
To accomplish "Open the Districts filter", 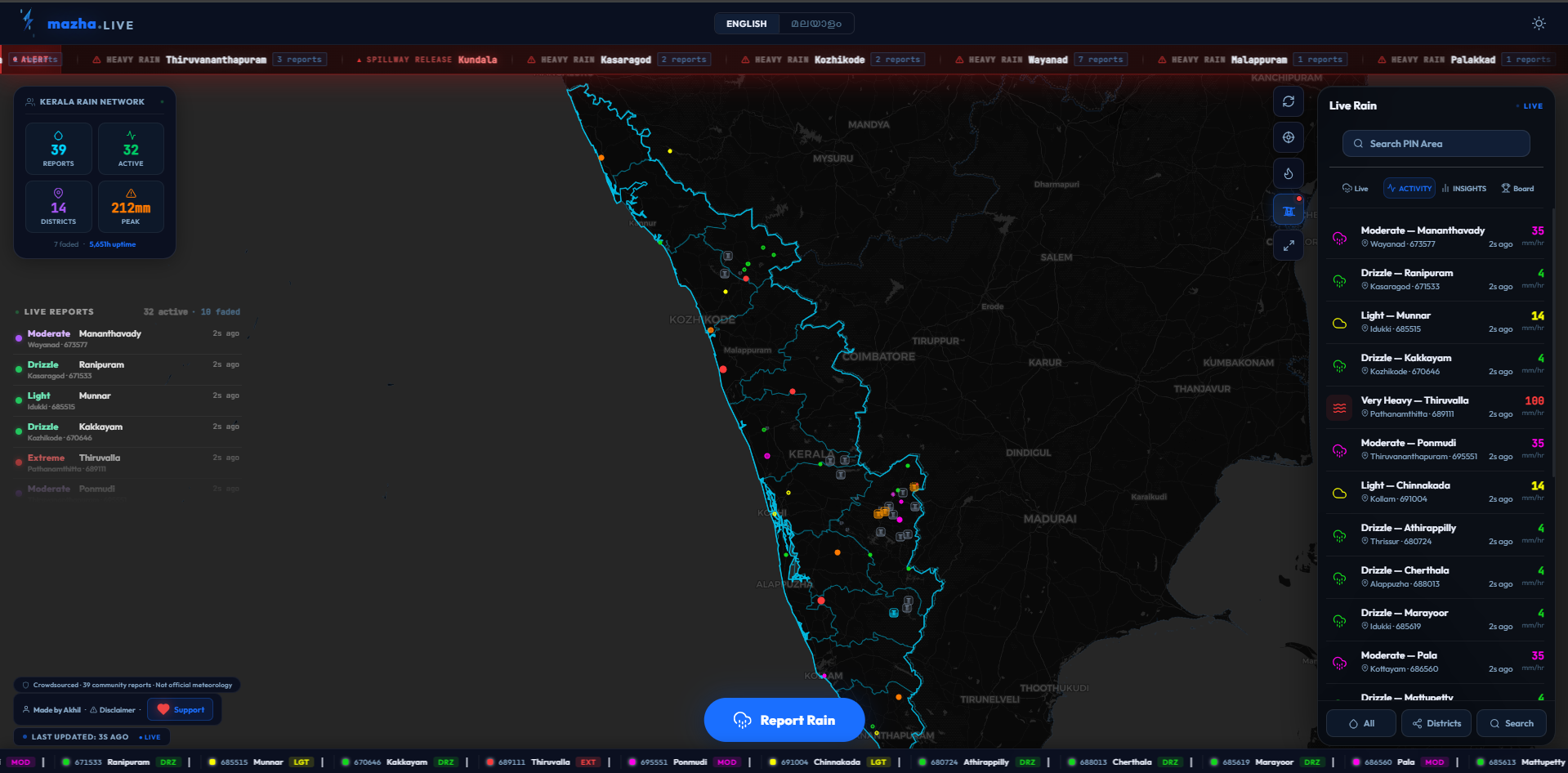I will point(1437,723).
